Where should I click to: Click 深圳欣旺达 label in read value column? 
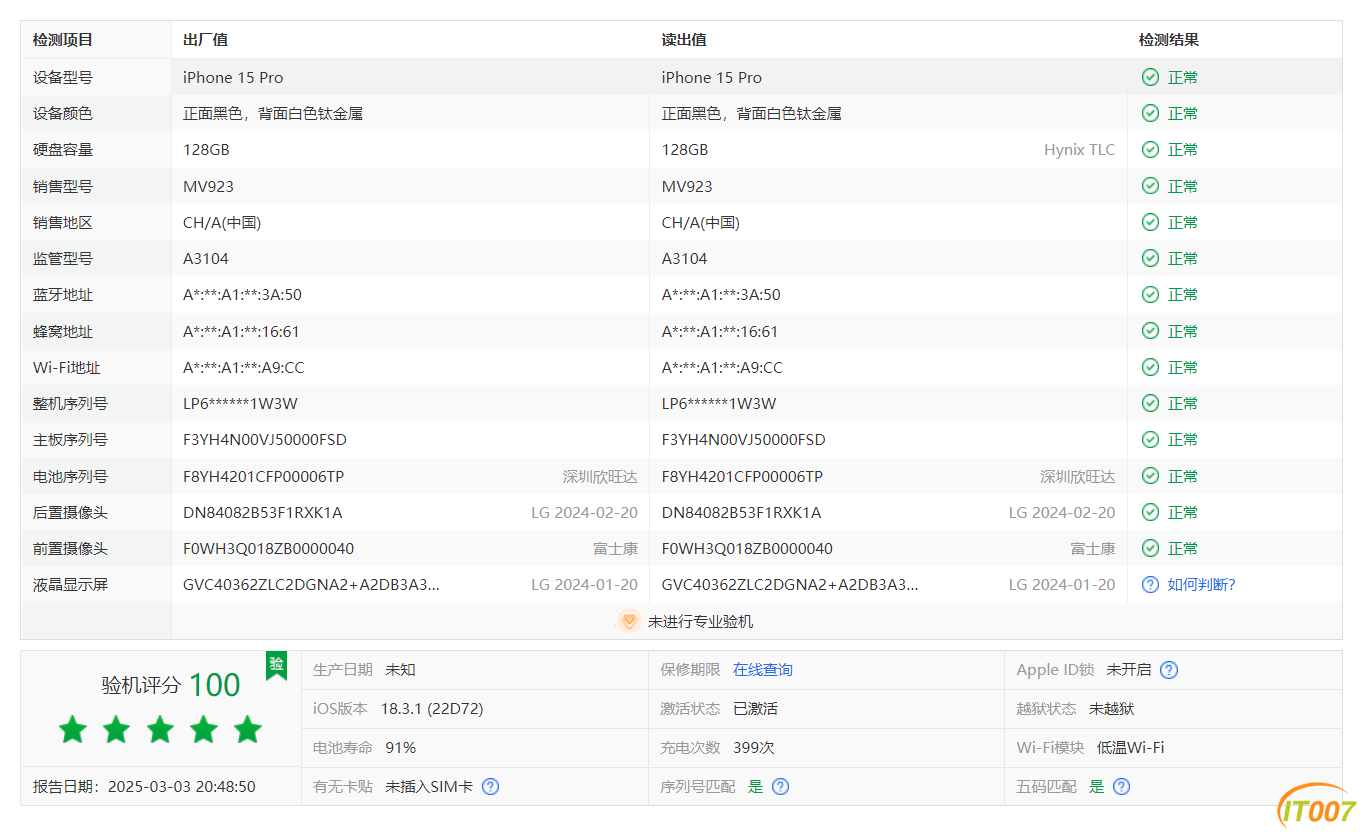pos(1077,476)
